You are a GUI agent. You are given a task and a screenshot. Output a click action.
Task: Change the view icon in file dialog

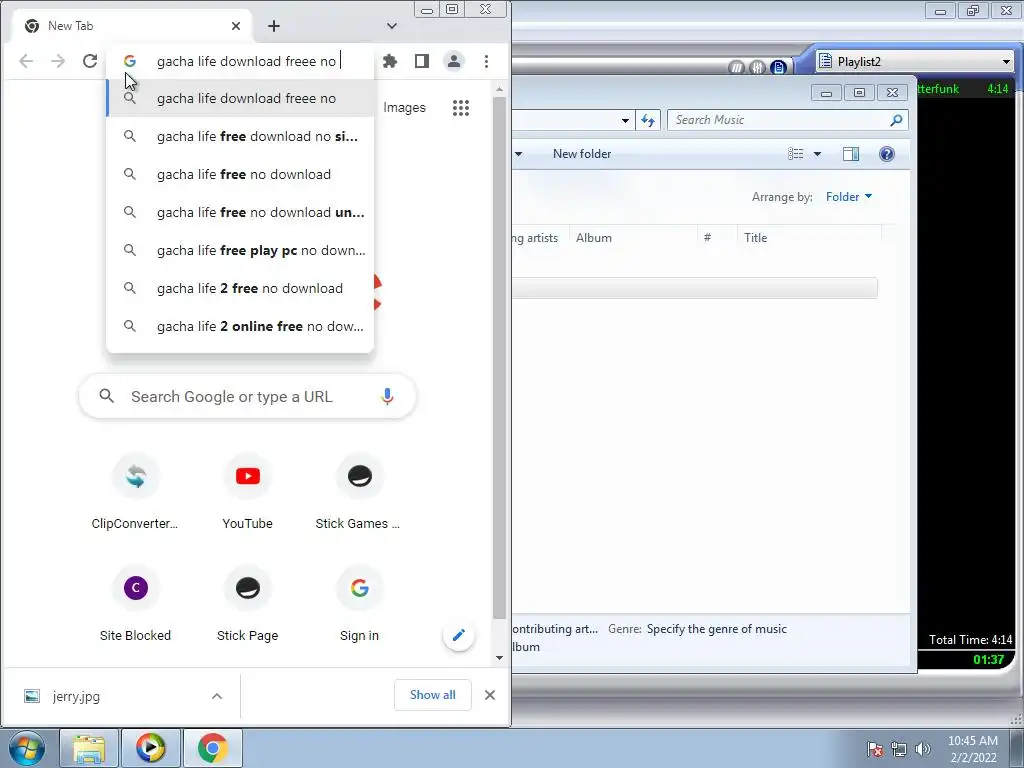[795, 154]
